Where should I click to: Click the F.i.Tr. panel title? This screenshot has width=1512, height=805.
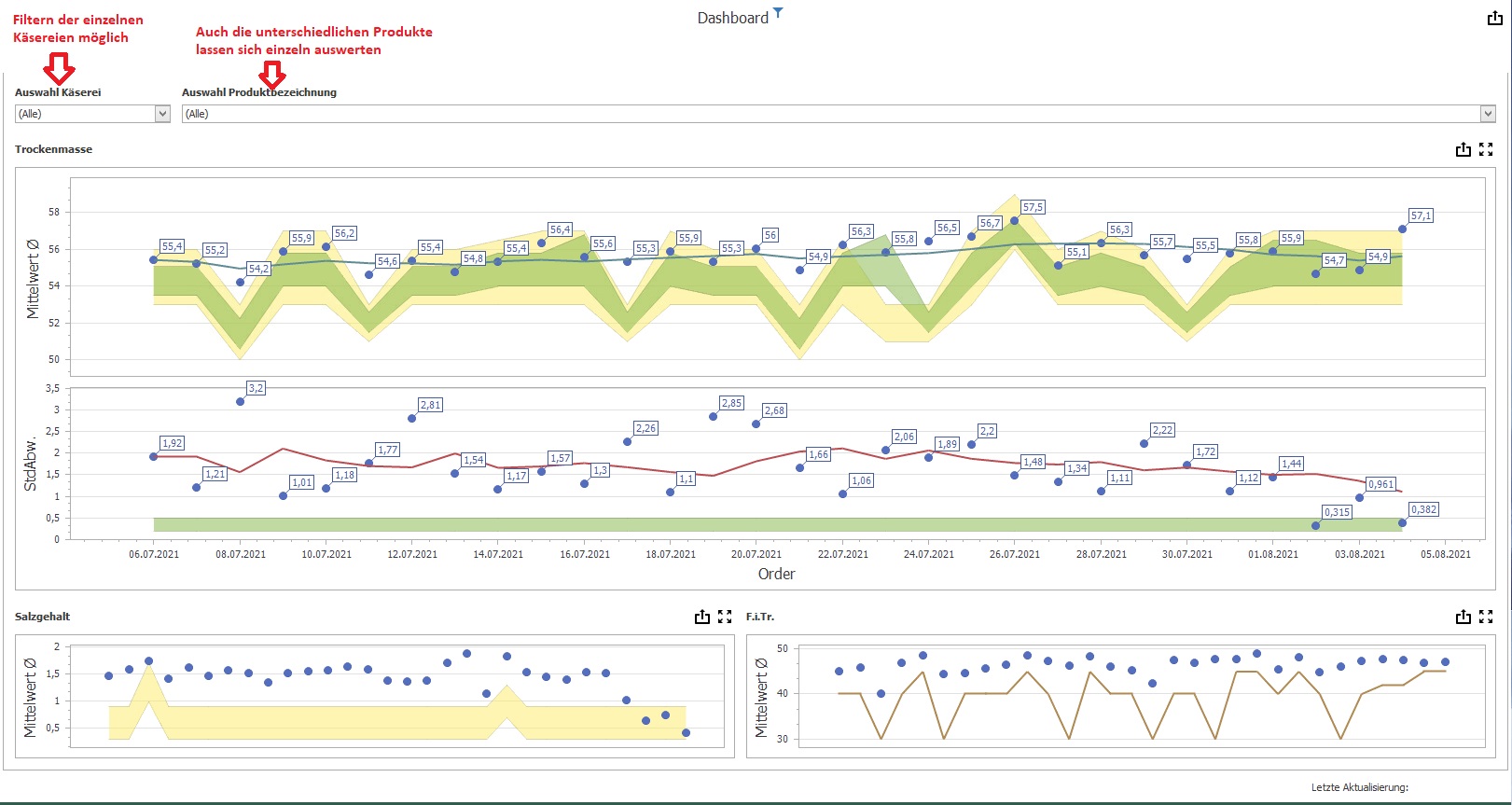pyautogui.click(x=759, y=617)
